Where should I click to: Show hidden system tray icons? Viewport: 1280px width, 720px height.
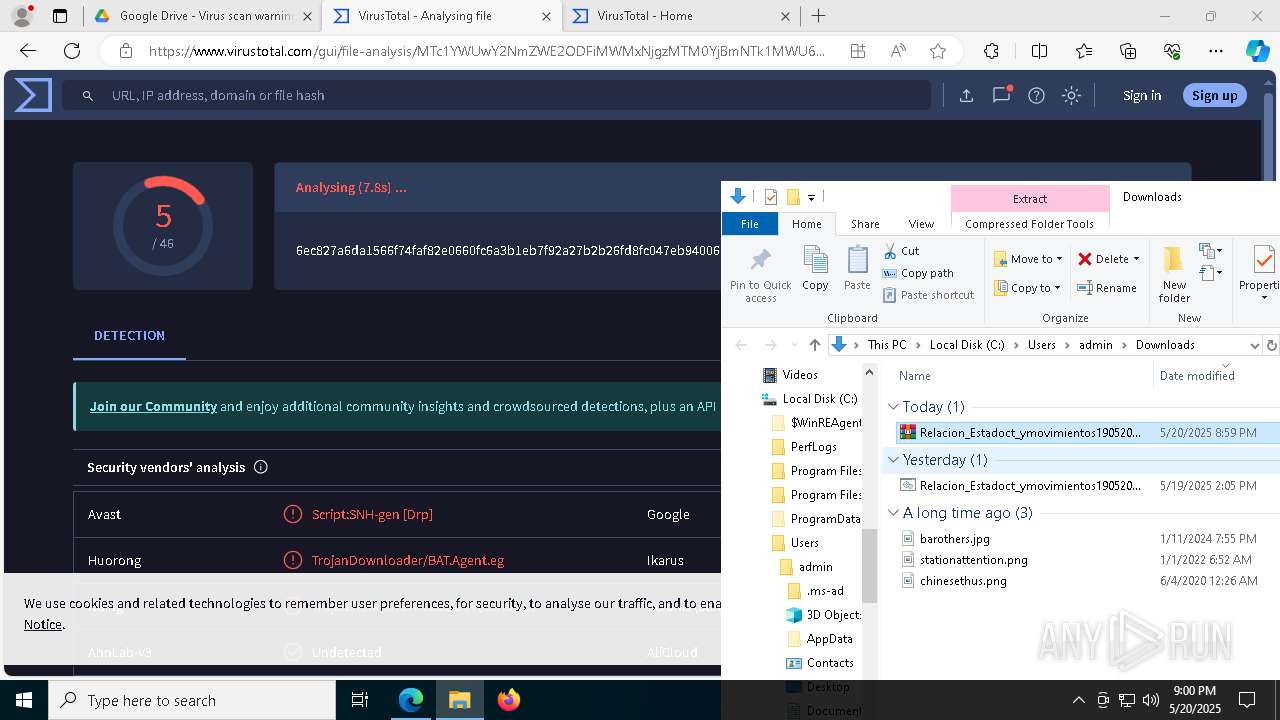click(1078, 700)
